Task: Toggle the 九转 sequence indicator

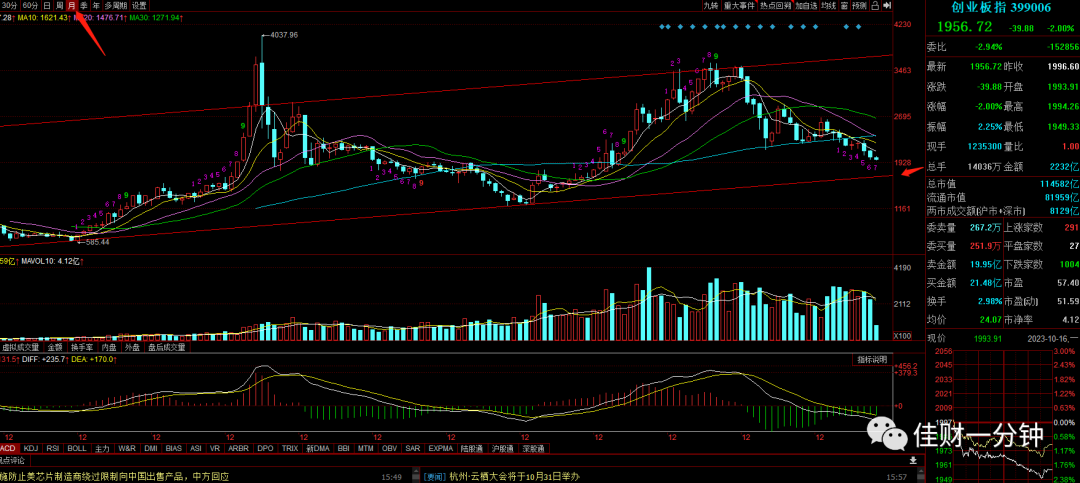Action: [x=712, y=6]
